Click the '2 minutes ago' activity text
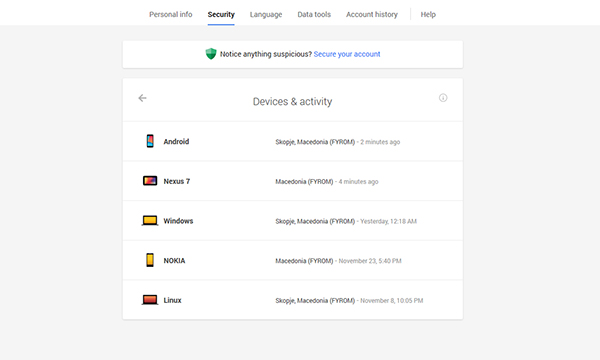The width and height of the screenshot is (600, 360). coord(380,142)
